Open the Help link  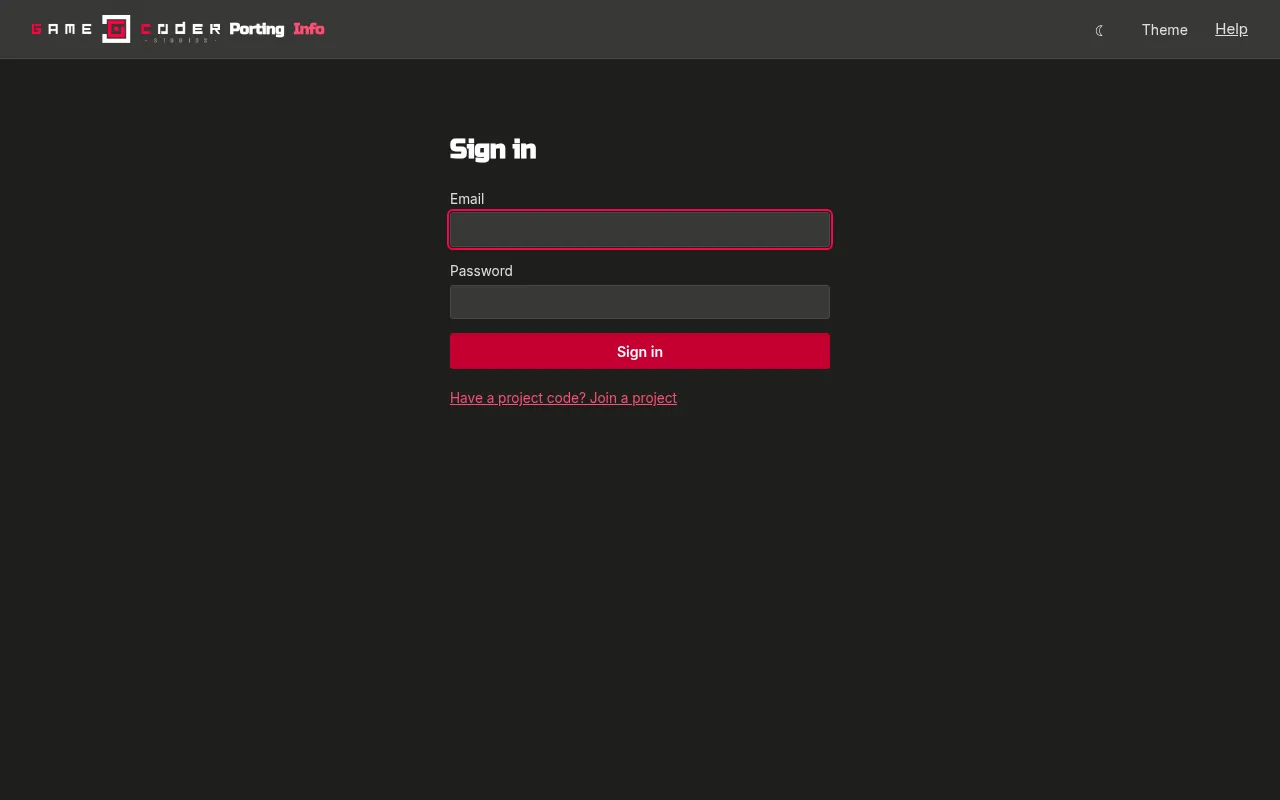click(1231, 29)
